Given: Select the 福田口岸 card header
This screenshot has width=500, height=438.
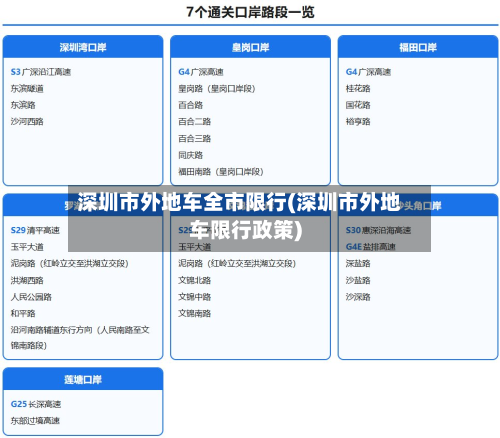Looking at the screenshot, I should 418,47.
